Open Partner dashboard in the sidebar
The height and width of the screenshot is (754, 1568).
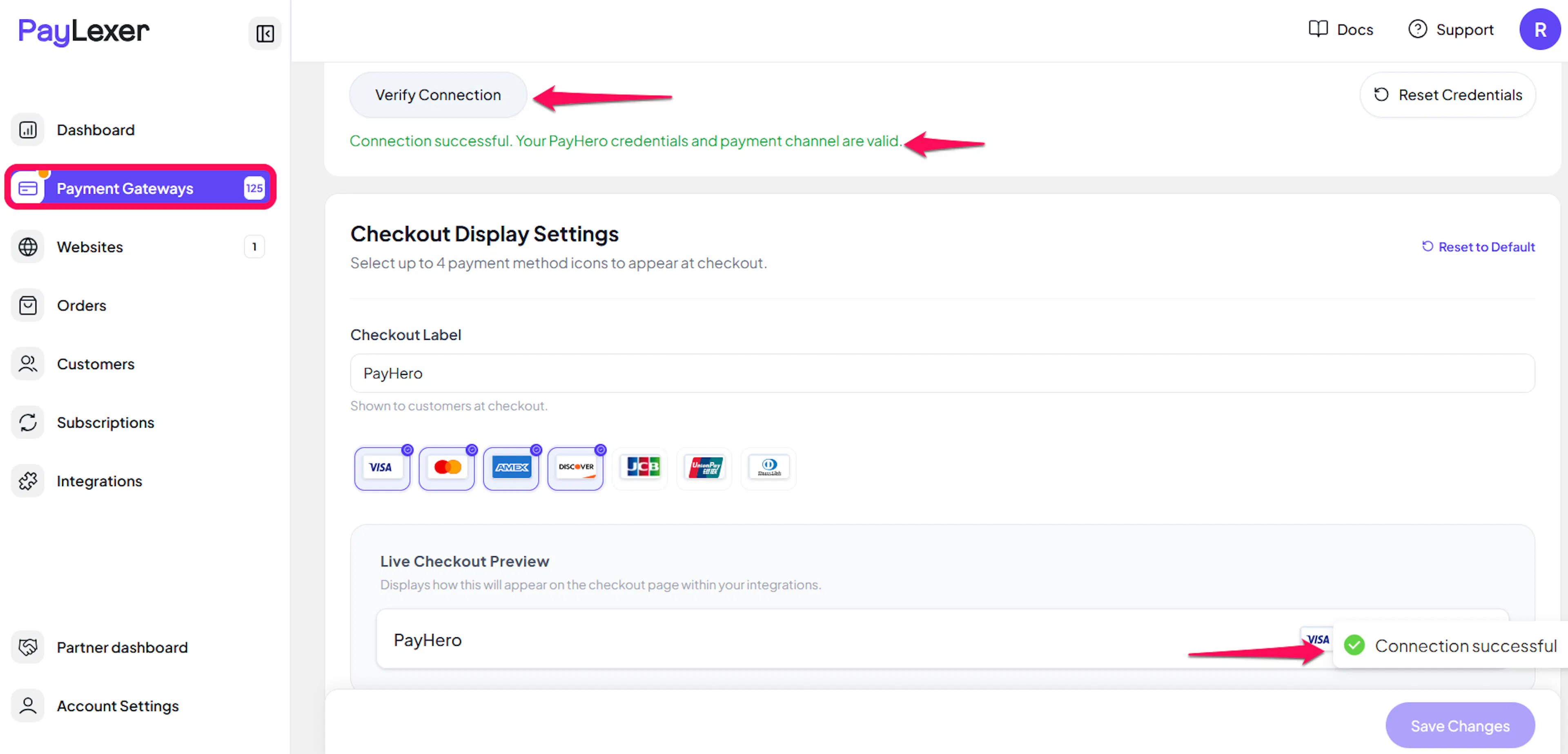coord(140,647)
